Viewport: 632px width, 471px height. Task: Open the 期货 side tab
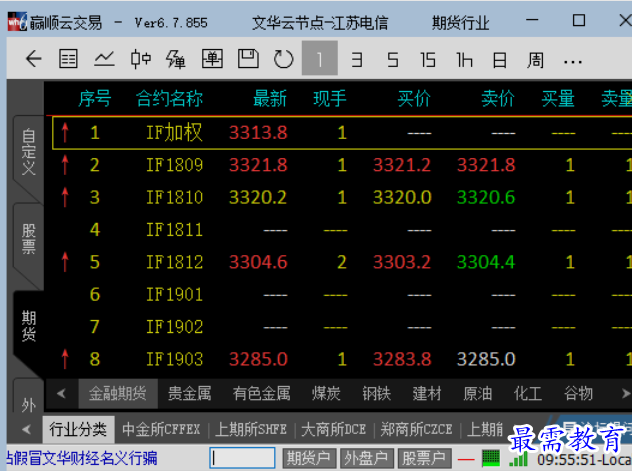tap(29, 326)
